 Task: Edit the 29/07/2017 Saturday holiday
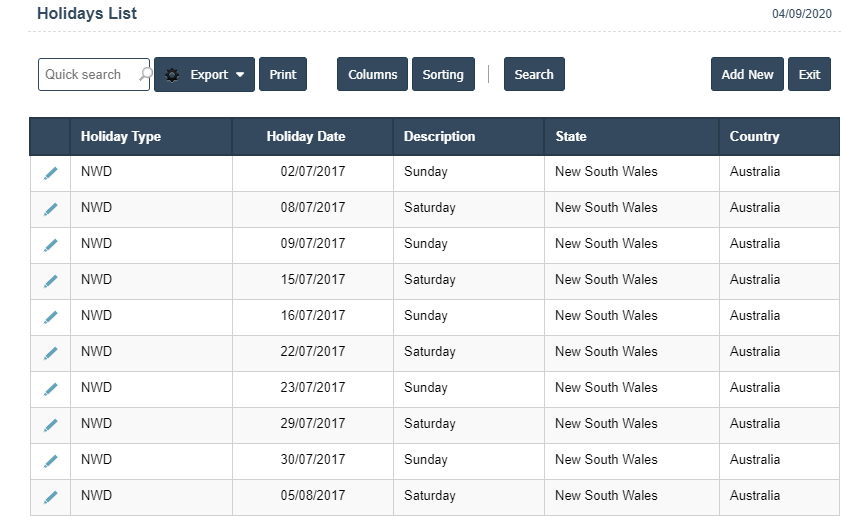point(51,425)
